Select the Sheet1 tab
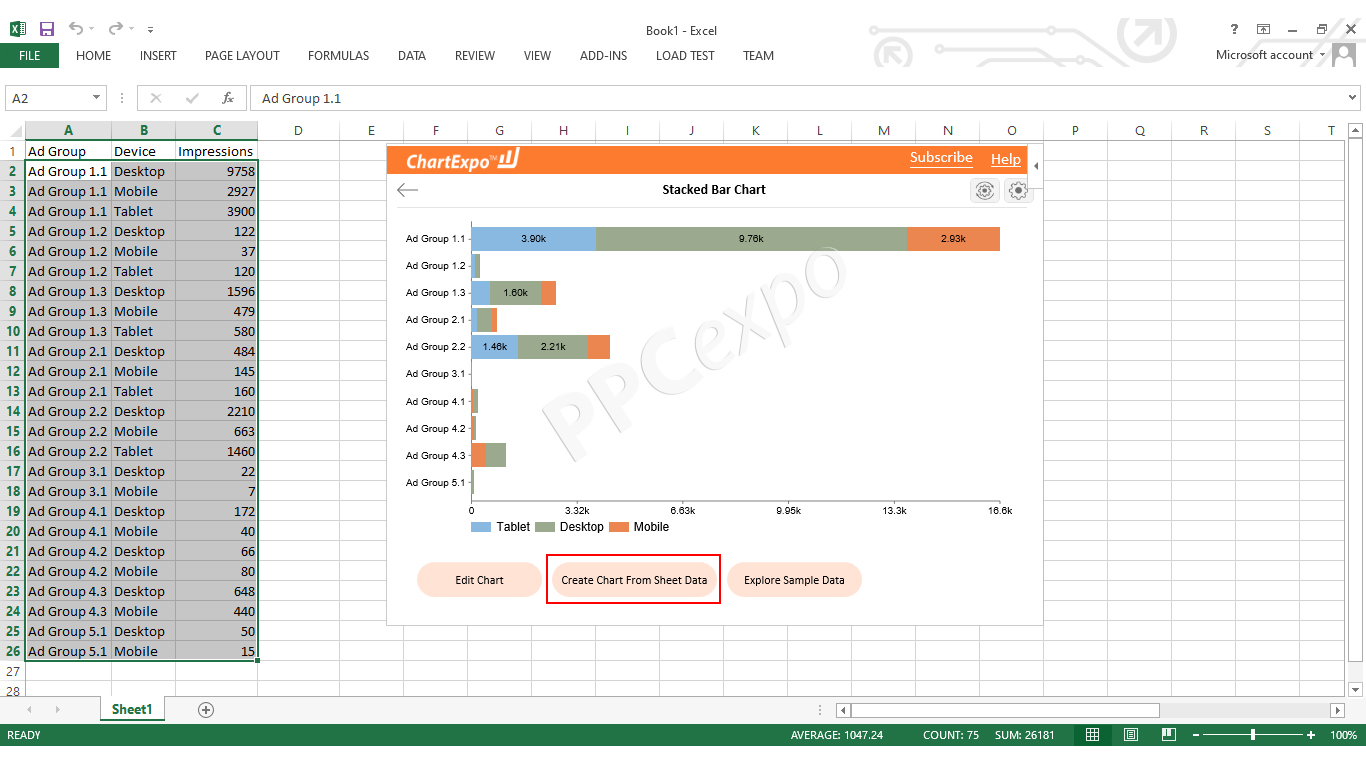Viewport: 1366px width, 764px height. pyautogui.click(x=131, y=709)
